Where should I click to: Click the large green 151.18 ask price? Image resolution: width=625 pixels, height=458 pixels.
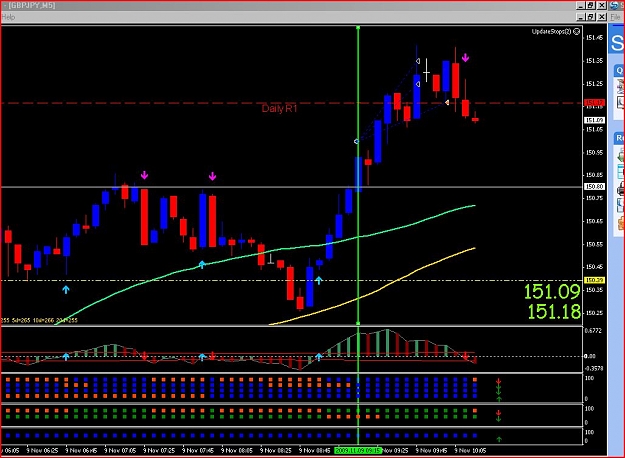[554, 312]
